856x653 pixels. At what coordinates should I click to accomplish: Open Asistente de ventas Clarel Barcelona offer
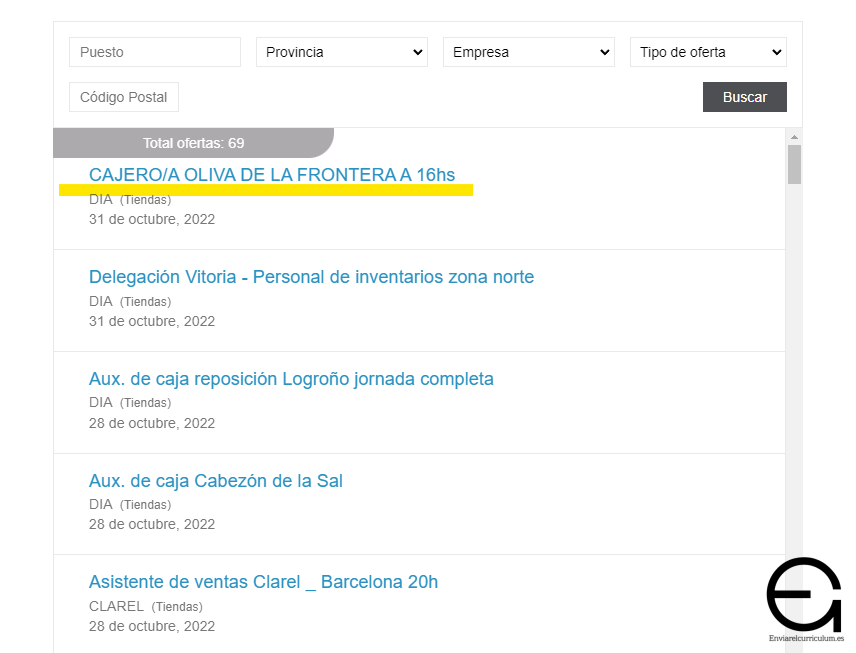pos(263,582)
